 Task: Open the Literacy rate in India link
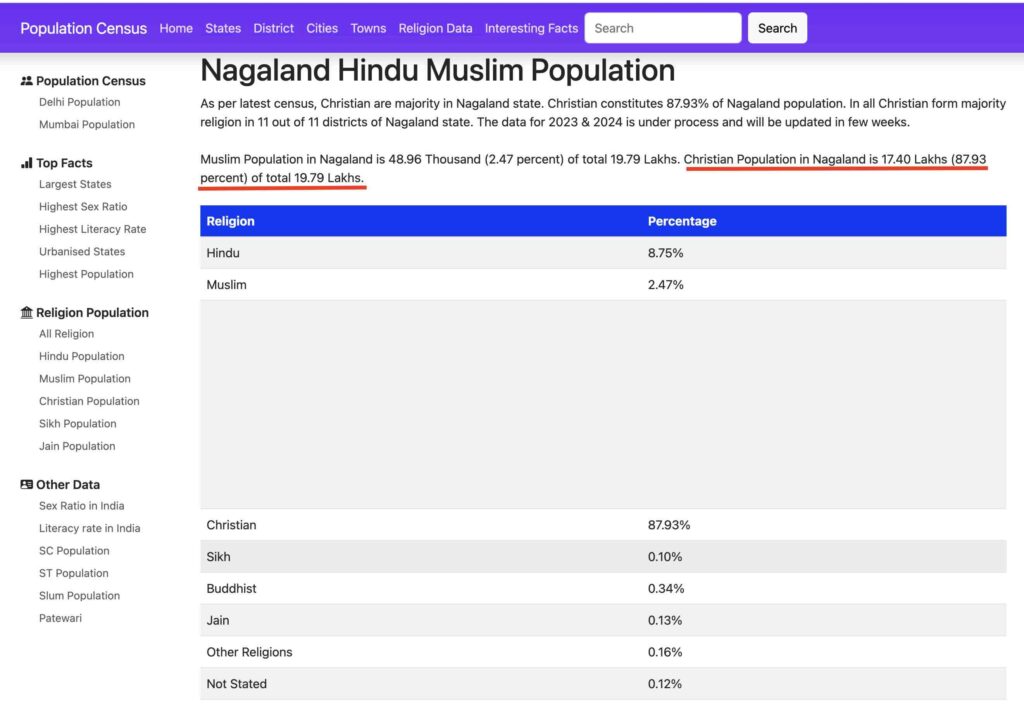pyautogui.click(x=89, y=528)
